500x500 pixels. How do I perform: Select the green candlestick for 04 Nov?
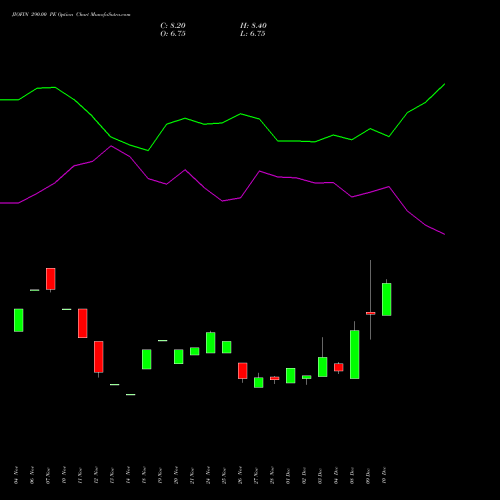[x=19, y=320]
